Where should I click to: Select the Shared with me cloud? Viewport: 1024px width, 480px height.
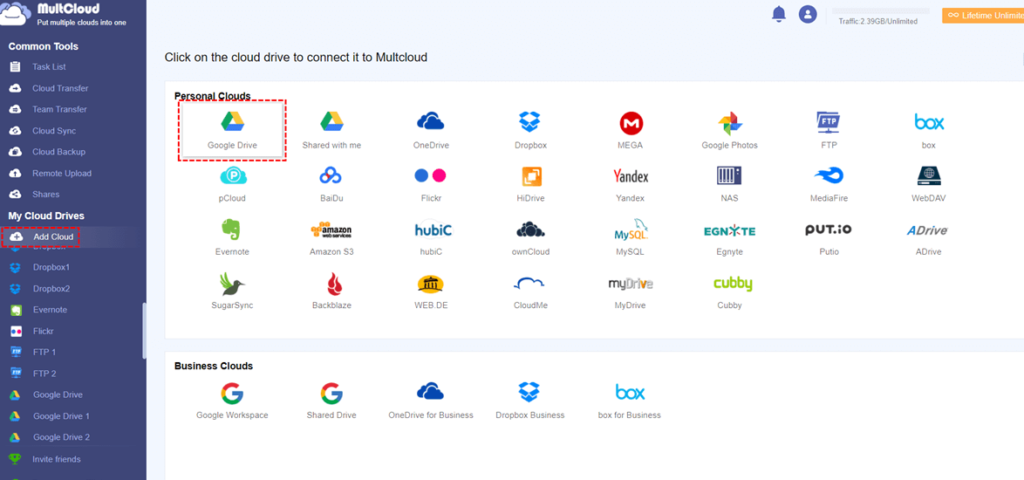coord(332,130)
